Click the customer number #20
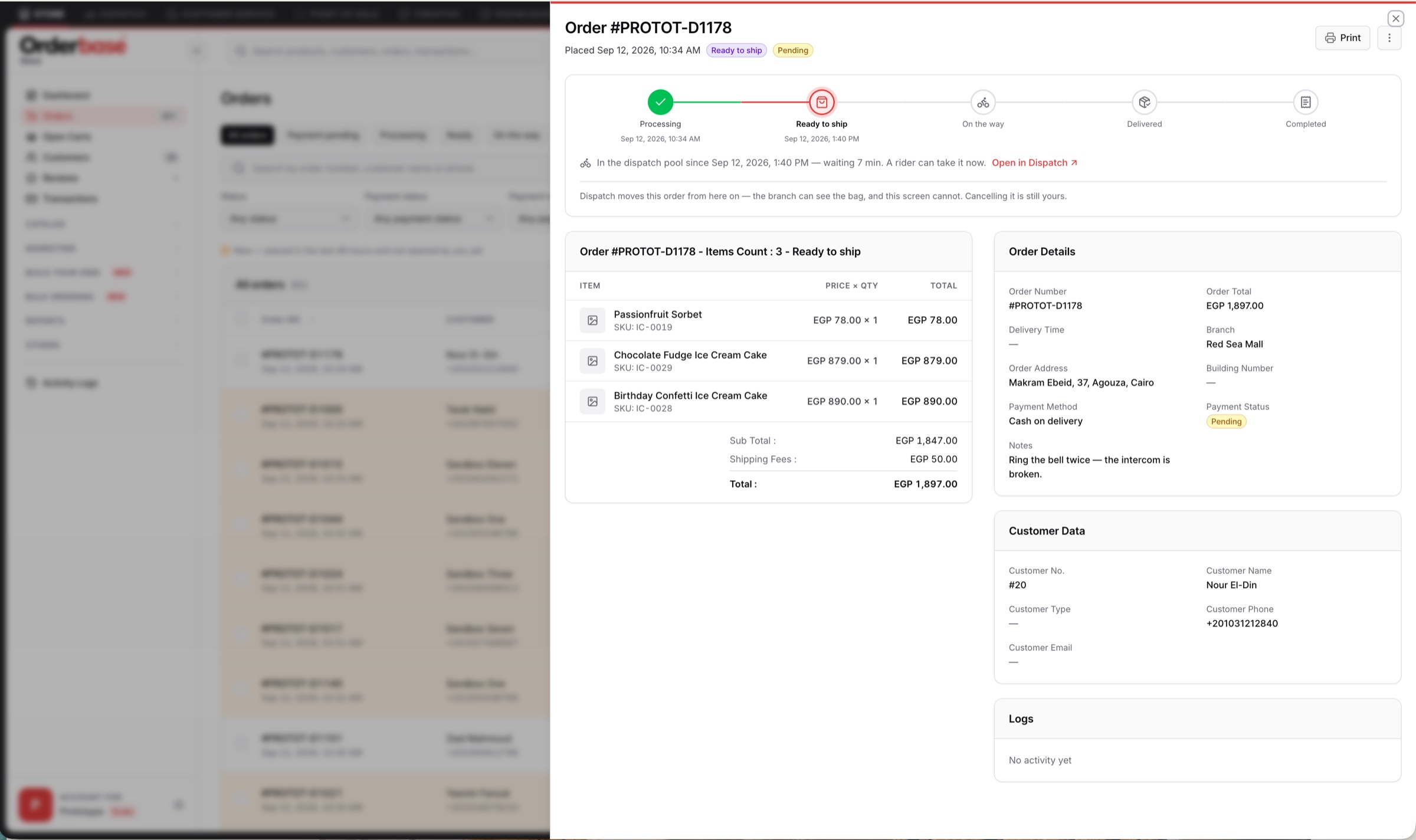This screenshot has width=1416, height=840. [1017, 585]
